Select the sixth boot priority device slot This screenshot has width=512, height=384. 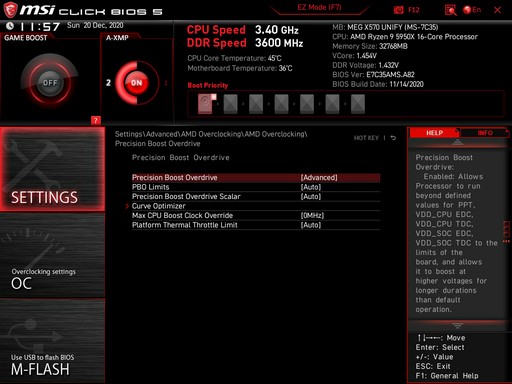pos(332,104)
